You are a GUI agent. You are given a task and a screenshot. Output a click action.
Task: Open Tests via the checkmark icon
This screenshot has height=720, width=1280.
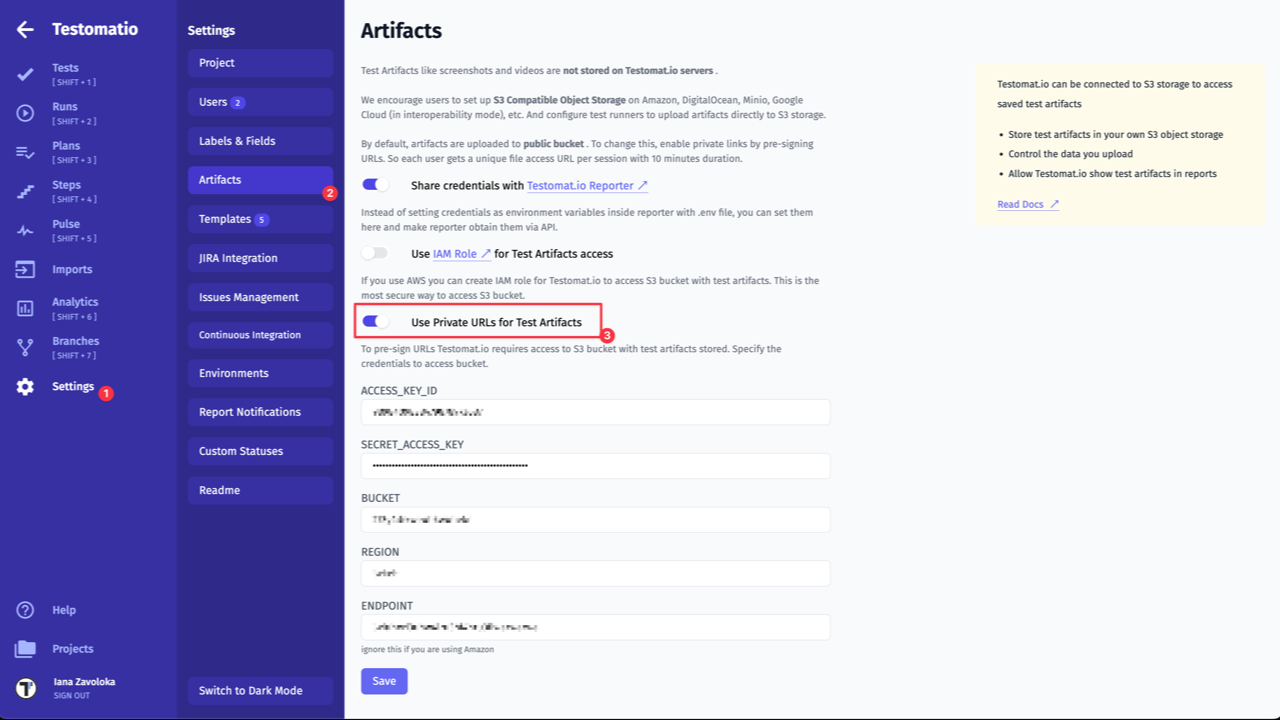pyautogui.click(x=25, y=74)
